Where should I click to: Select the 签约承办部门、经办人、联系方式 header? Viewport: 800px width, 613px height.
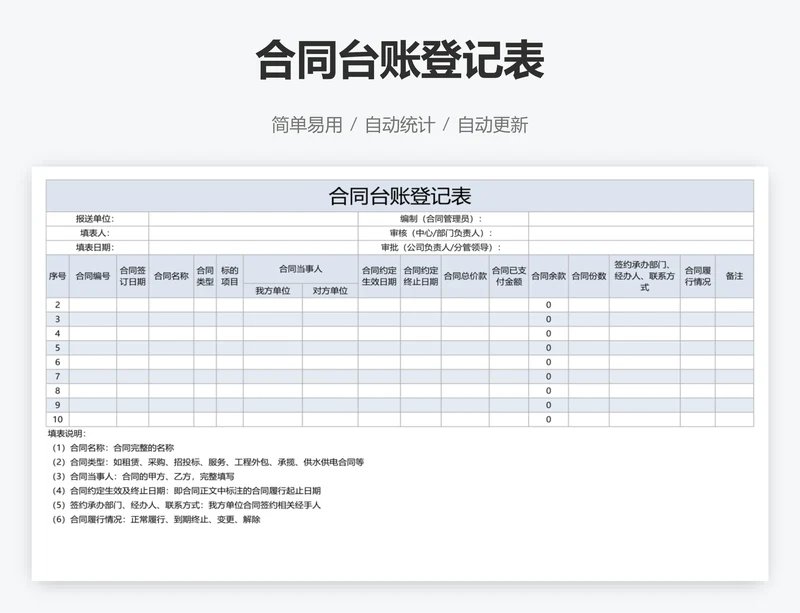pyautogui.click(x=644, y=276)
